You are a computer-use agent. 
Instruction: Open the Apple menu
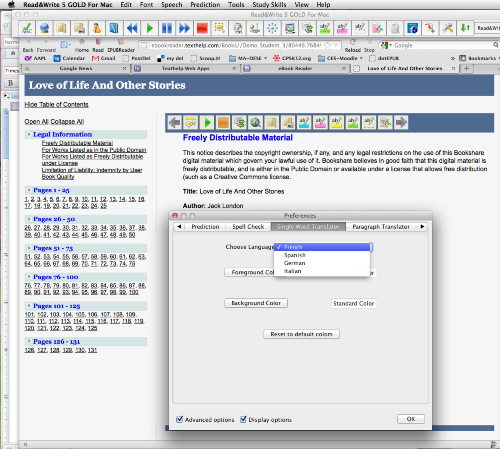point(11,4)
